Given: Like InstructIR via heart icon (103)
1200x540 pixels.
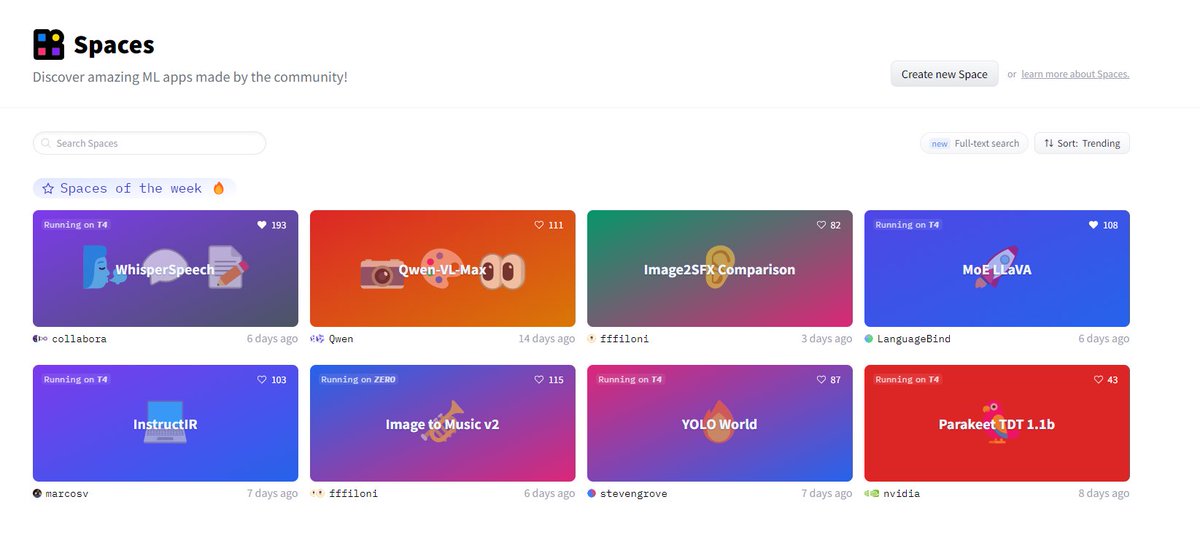Looking at the screenshot, I should click(262, 380).
